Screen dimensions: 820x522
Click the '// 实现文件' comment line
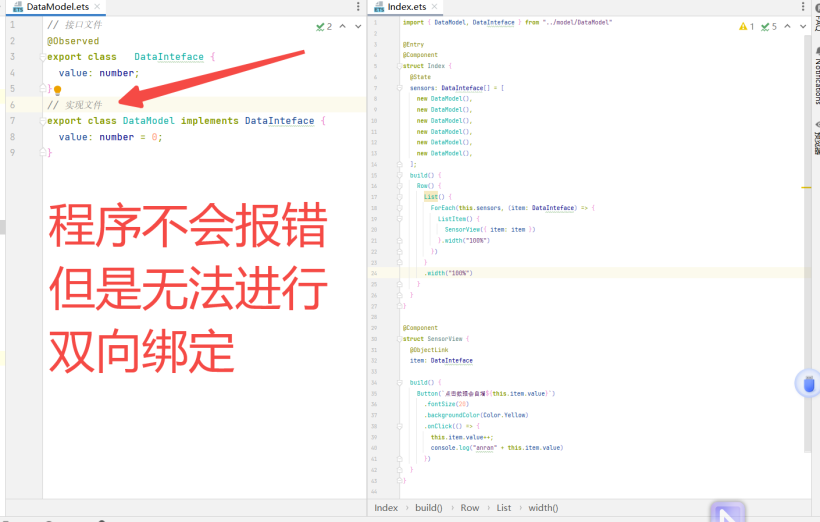pos(74,105)
